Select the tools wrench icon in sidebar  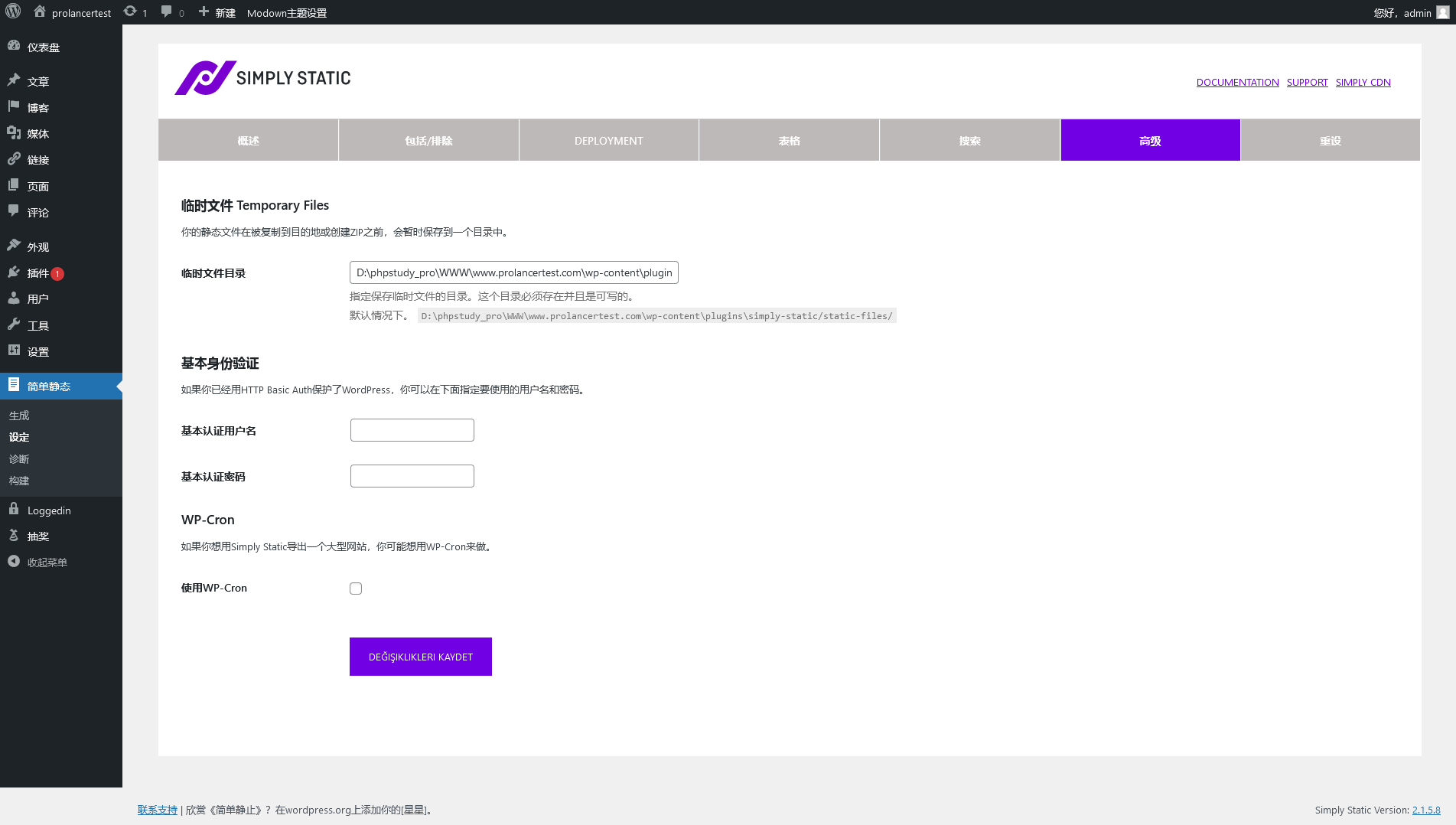coord(14,325)
